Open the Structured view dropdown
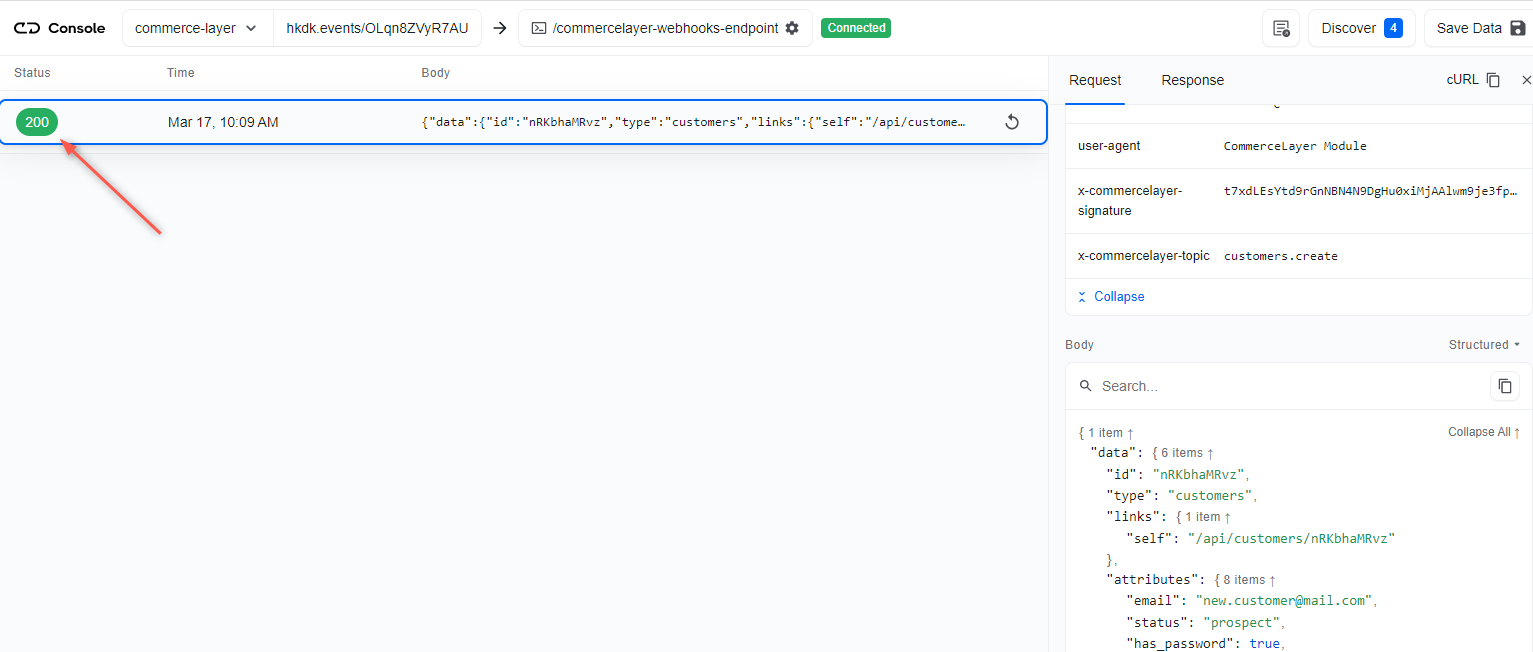The image size is (1533, 652). coord(1483,344)
